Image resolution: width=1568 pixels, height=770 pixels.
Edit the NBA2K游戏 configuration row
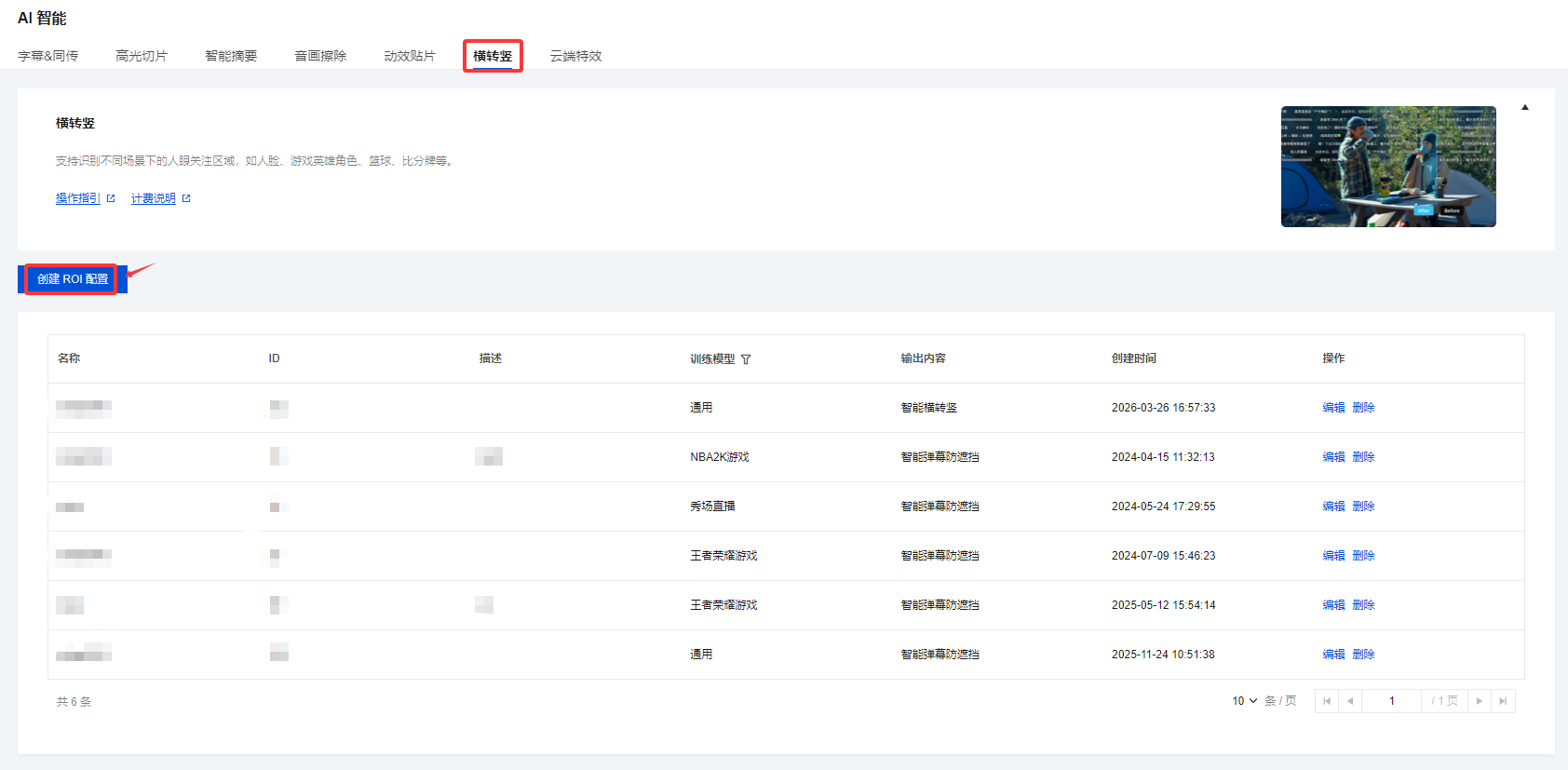click(1333, 457)
